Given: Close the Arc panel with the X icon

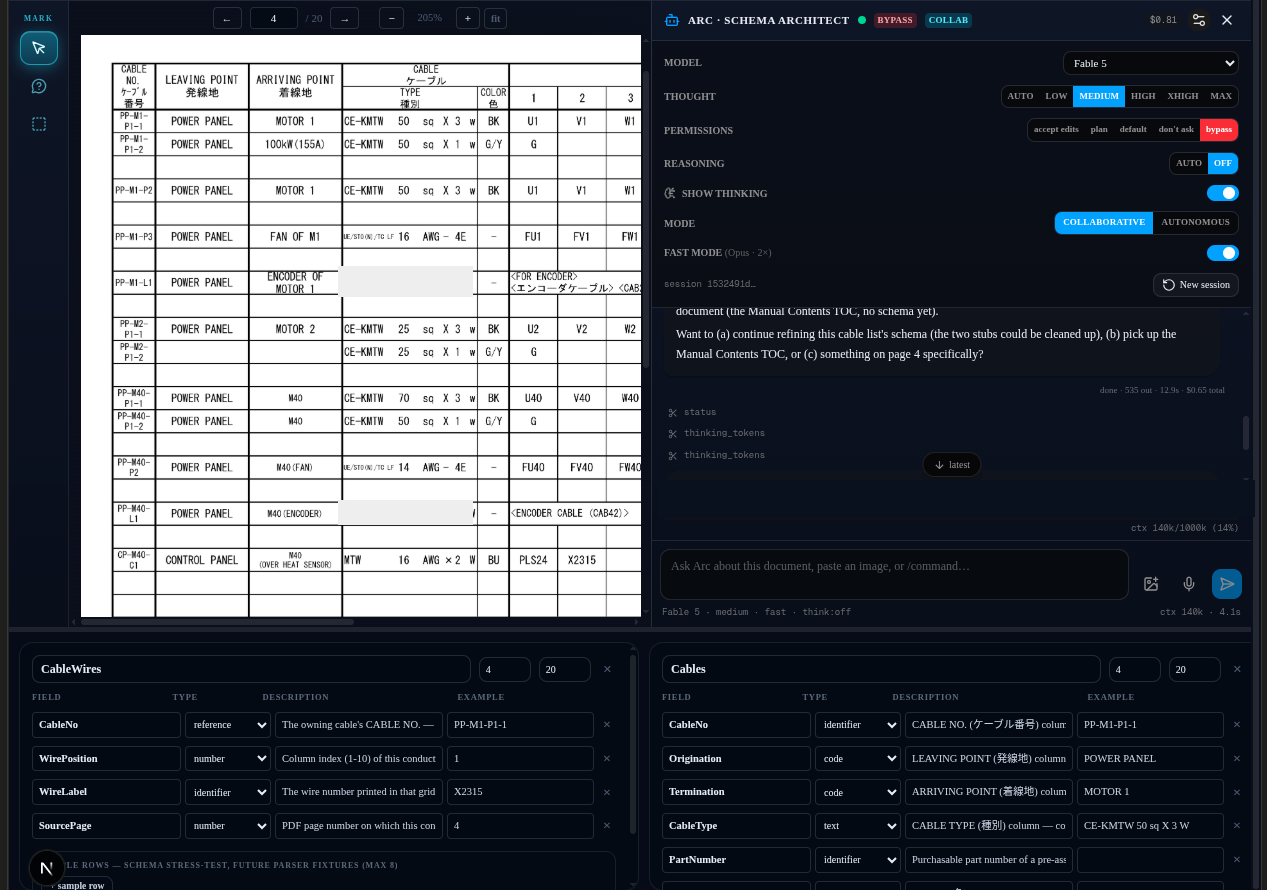Looking at the screenshot, I should click(1227, 20).
